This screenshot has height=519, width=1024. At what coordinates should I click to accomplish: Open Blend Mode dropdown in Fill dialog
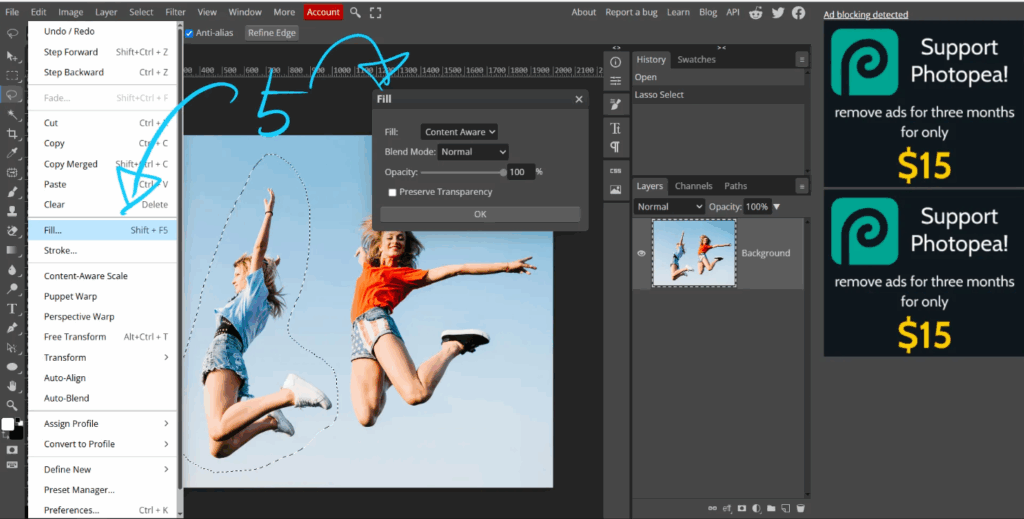point(472,151)
